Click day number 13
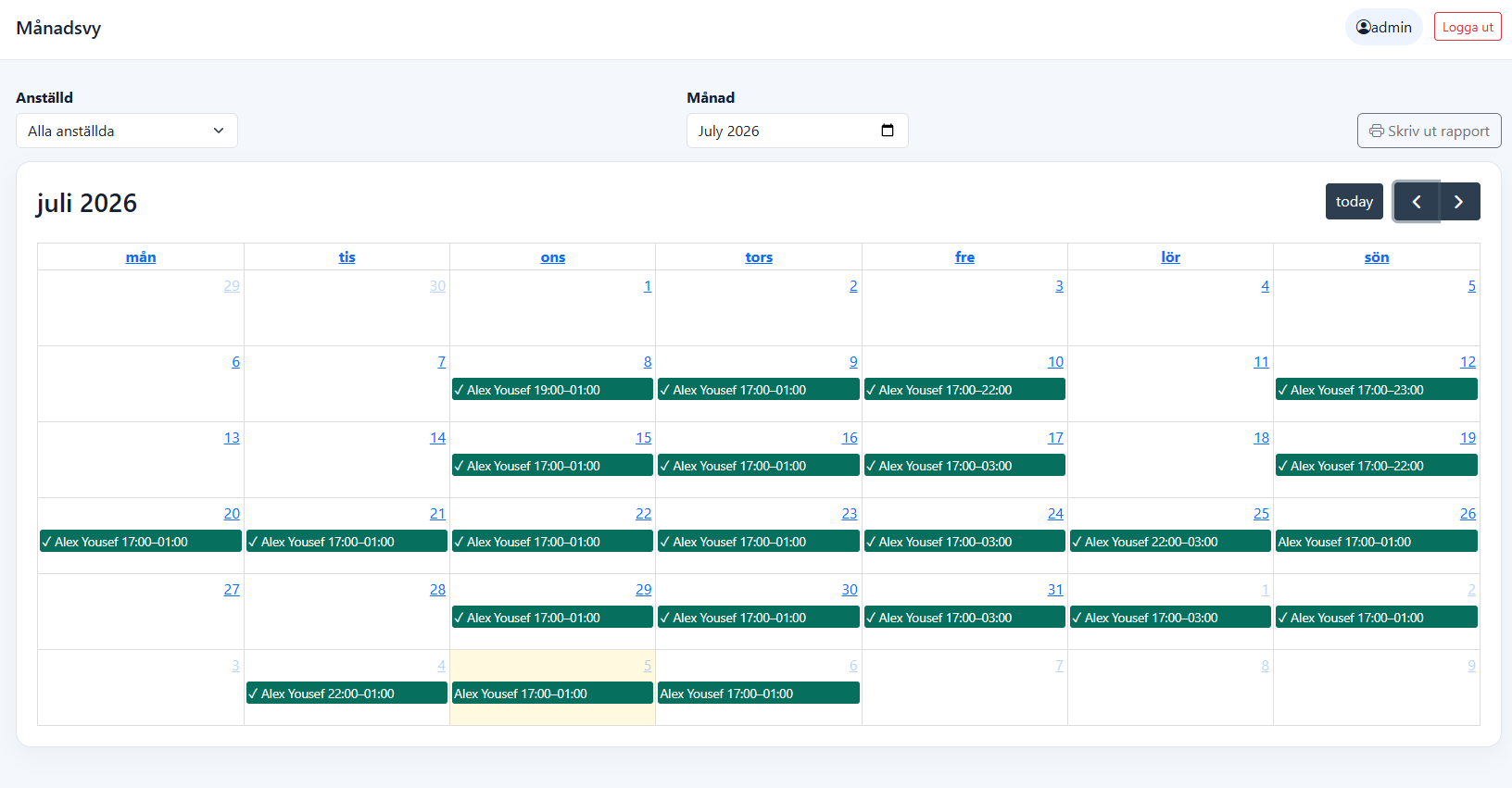The height and width of the screenshot is (788, 1512). 232,438
